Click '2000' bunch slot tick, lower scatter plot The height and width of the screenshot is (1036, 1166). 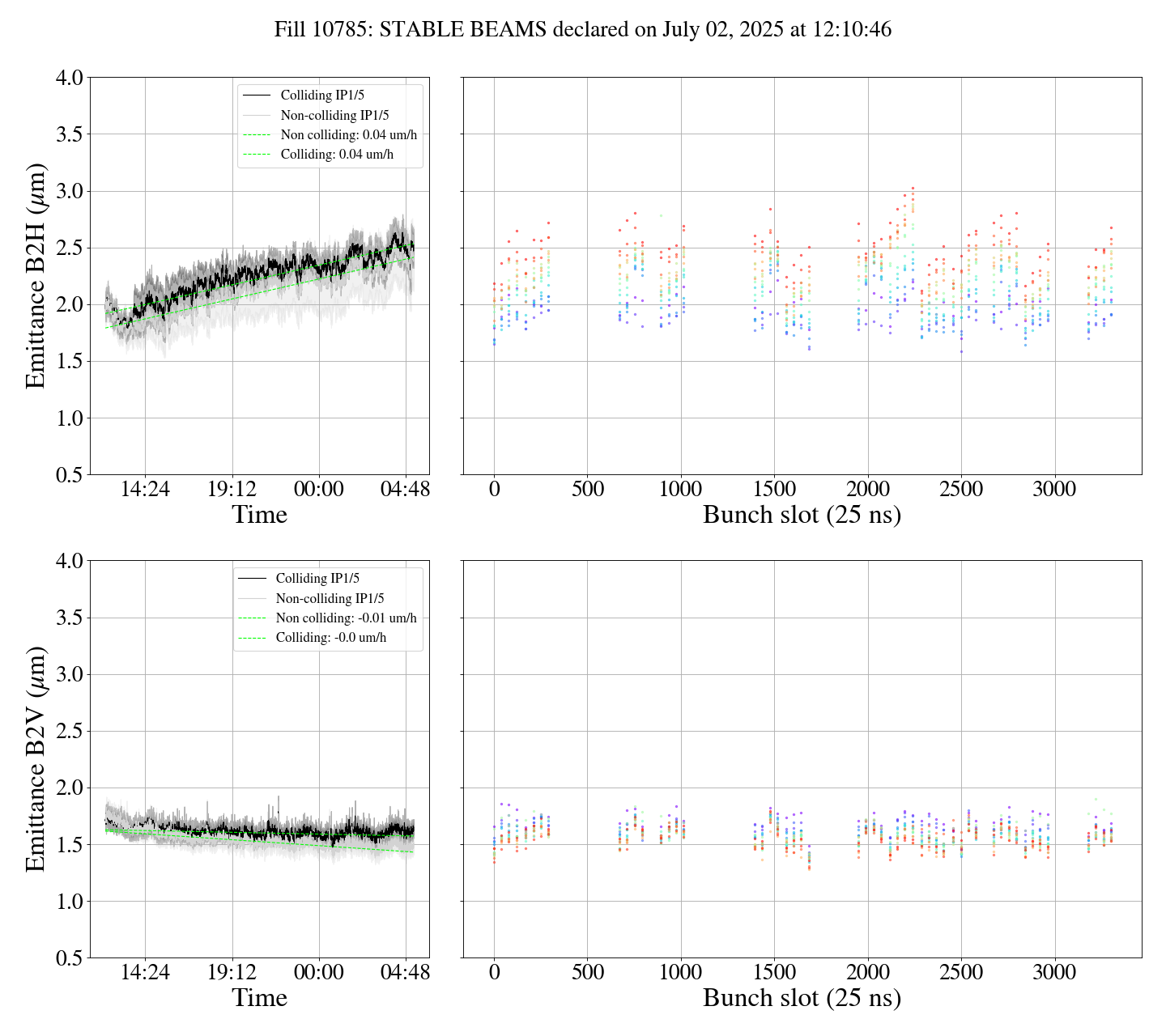(x=868, y=973)
